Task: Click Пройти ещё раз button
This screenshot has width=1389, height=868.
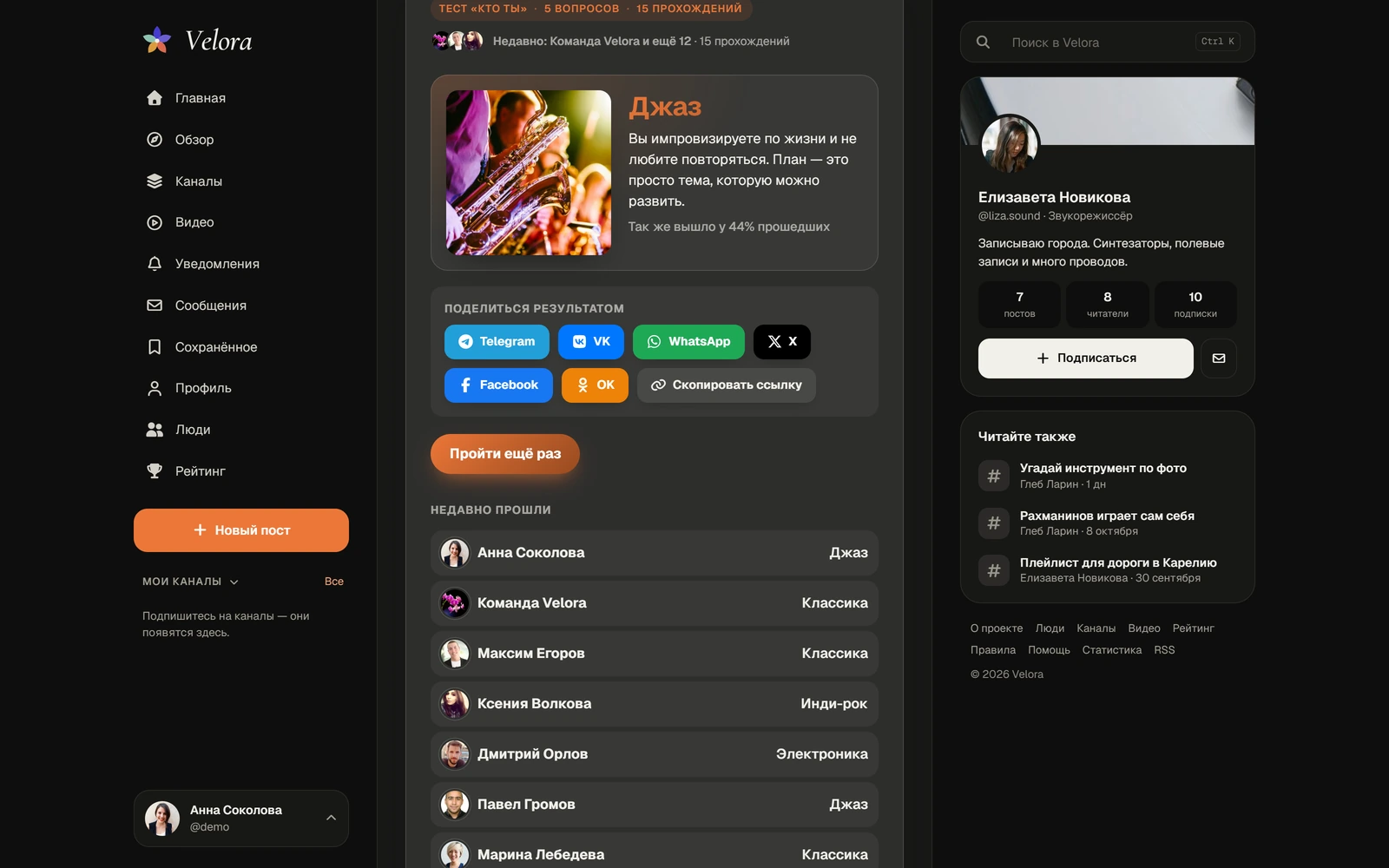Action: point(505,454)
